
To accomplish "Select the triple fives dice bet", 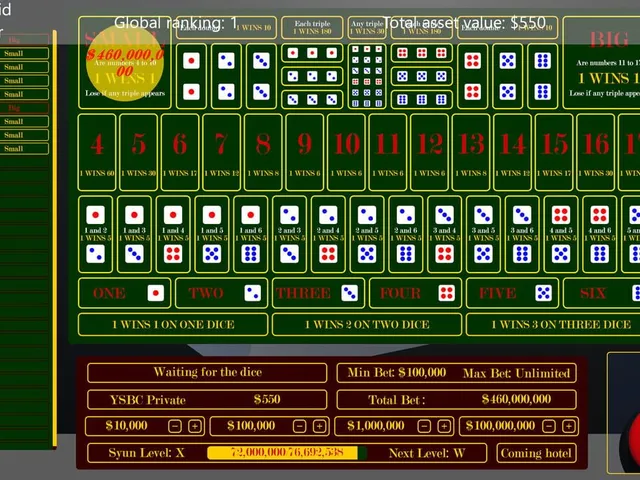I will click(422, 76).
